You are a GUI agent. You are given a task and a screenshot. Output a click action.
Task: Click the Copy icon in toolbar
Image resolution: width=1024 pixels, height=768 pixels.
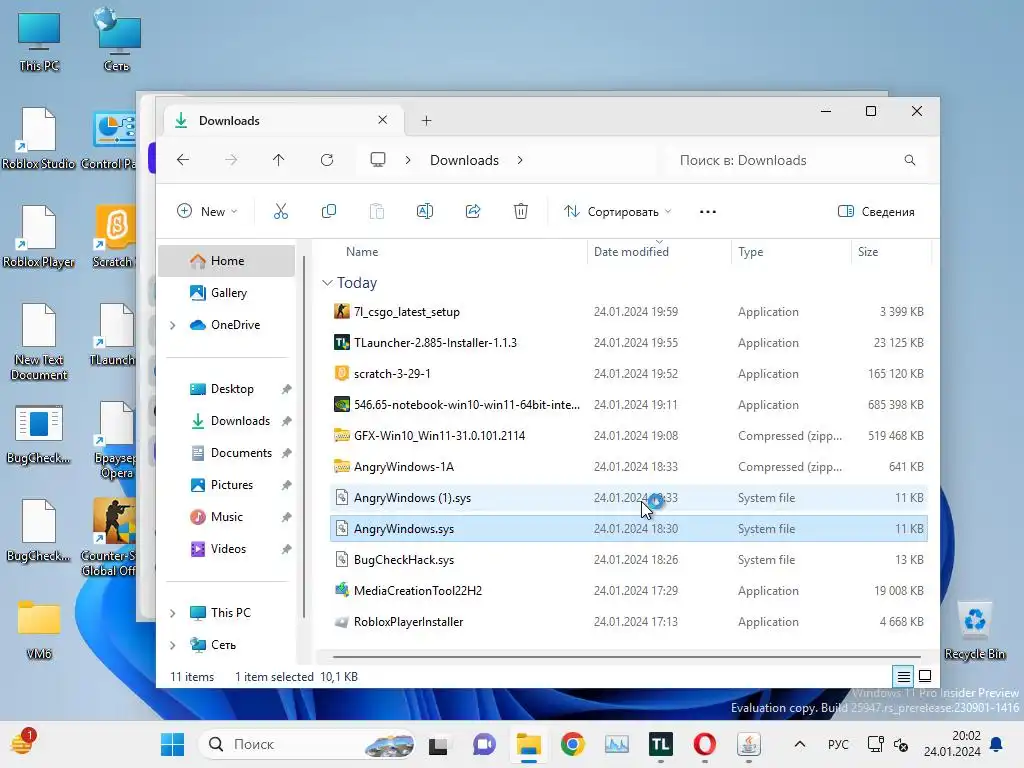pyautogui.click(x=328, y=212)
